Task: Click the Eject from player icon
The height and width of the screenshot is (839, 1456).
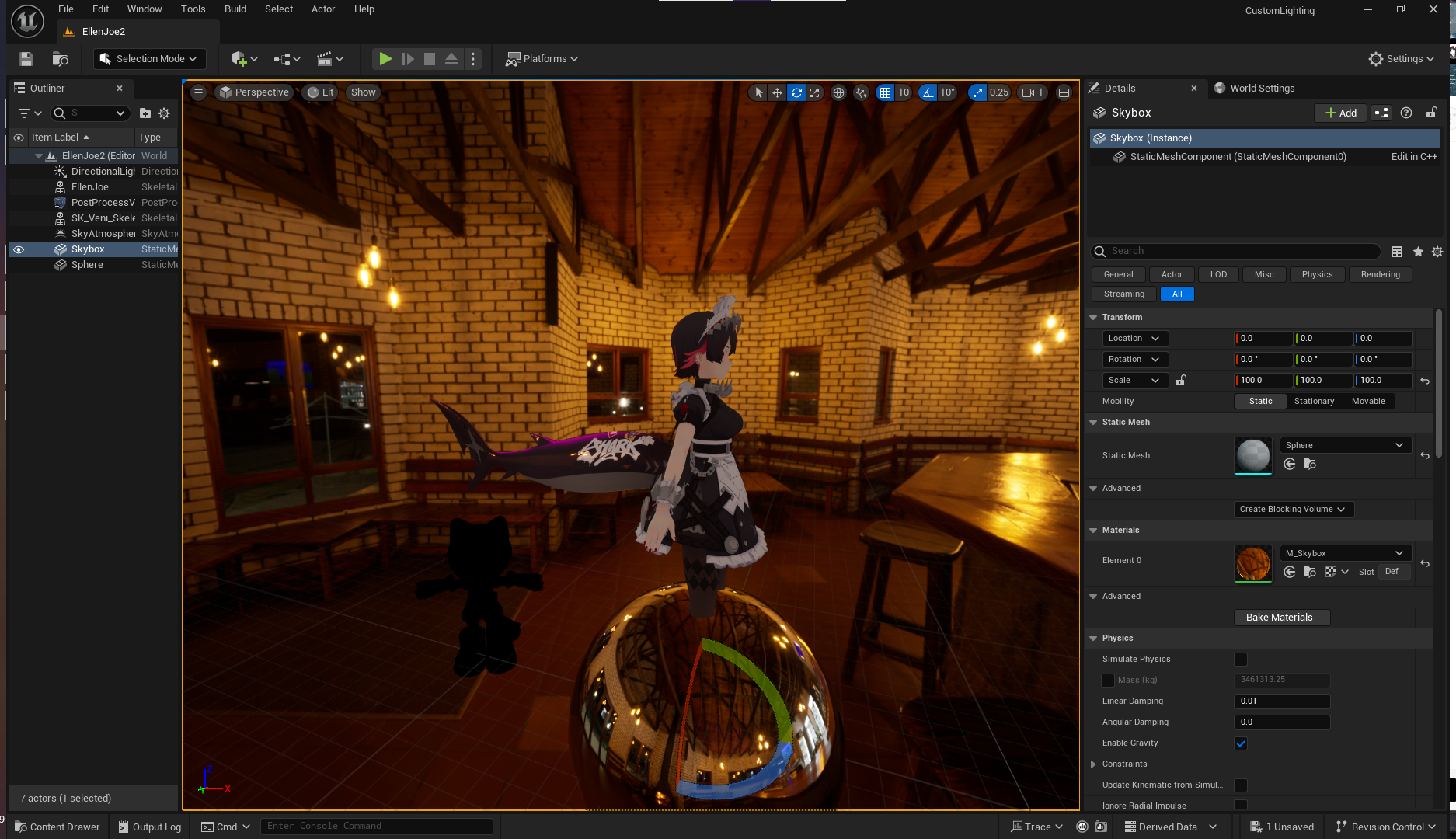Action: [451, 59]
